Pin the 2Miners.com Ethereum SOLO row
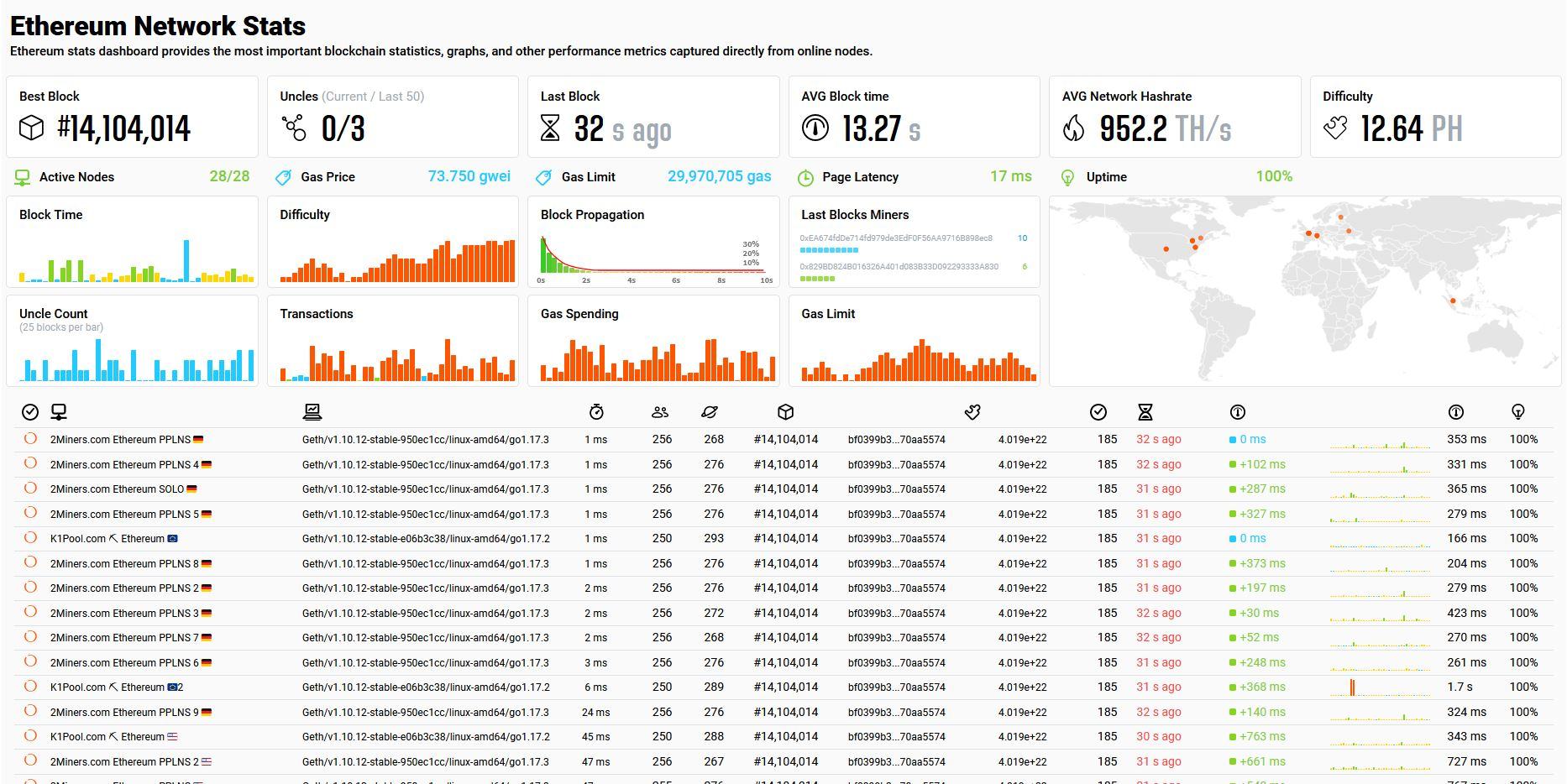Image resolution: width=1567 pixels, height=784 pixels. 30,488
